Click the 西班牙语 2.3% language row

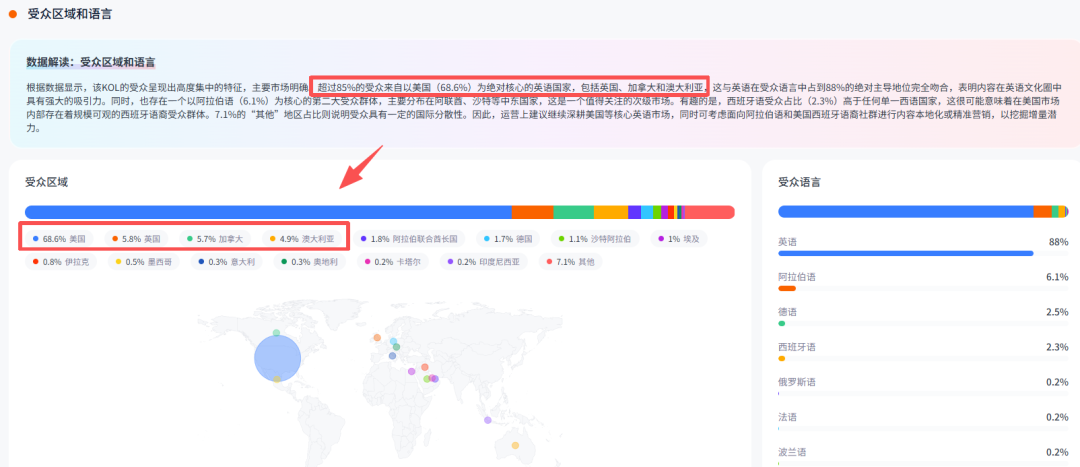pyautogui.click(x=922, y=348)
